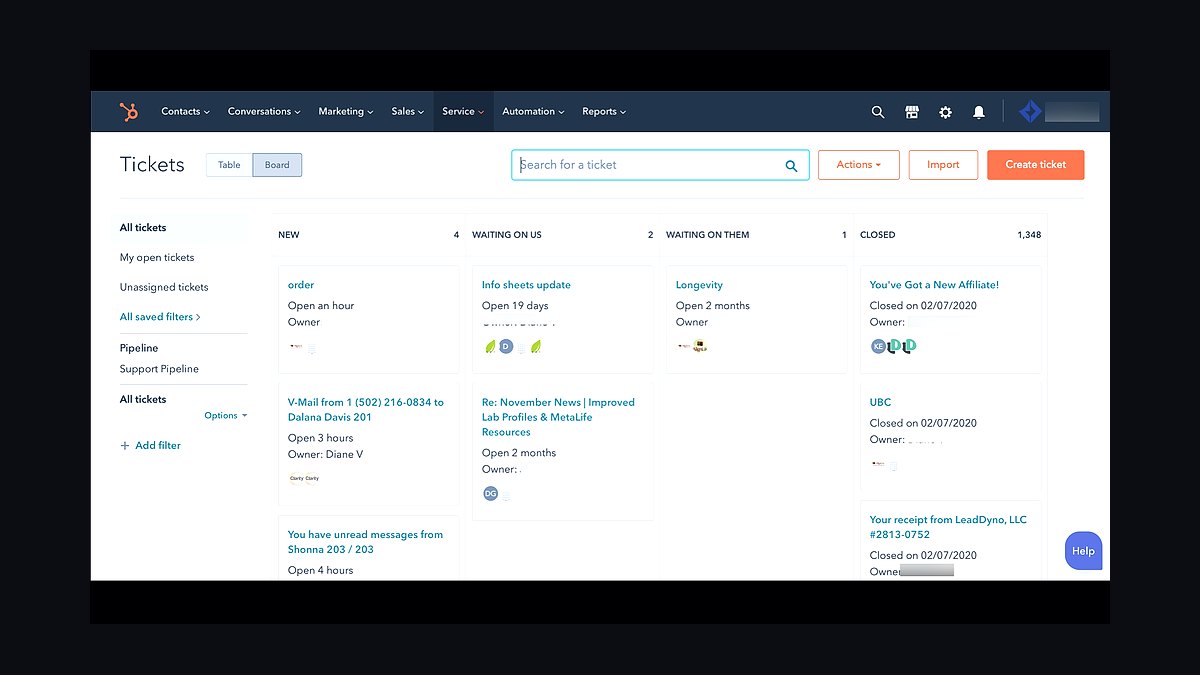Open the notifications bell
This screenshot has height=675, width=1200.
coord(979,112)
